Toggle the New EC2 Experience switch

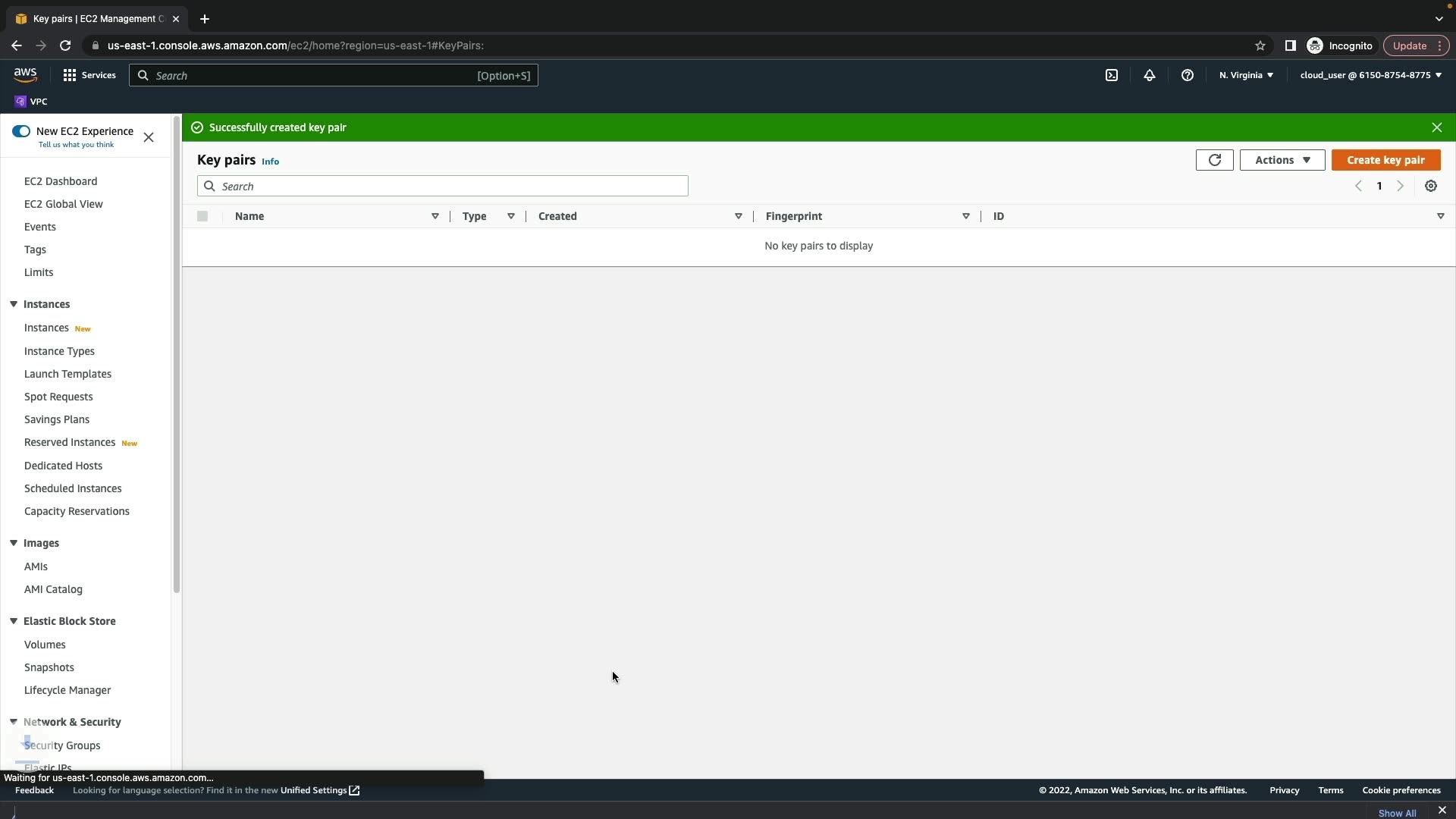tap(21, 131)
